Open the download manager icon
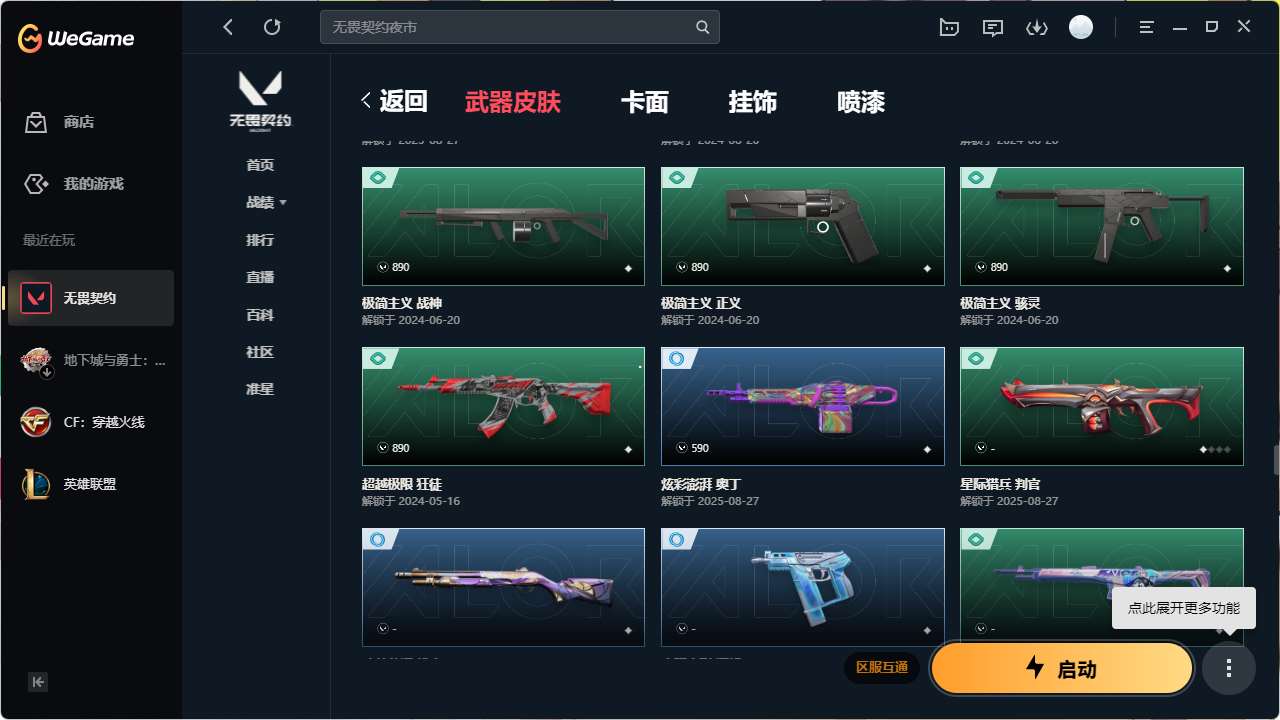Image resolution: width=1280 pixels, height=720 pixels. point(1037,27)
